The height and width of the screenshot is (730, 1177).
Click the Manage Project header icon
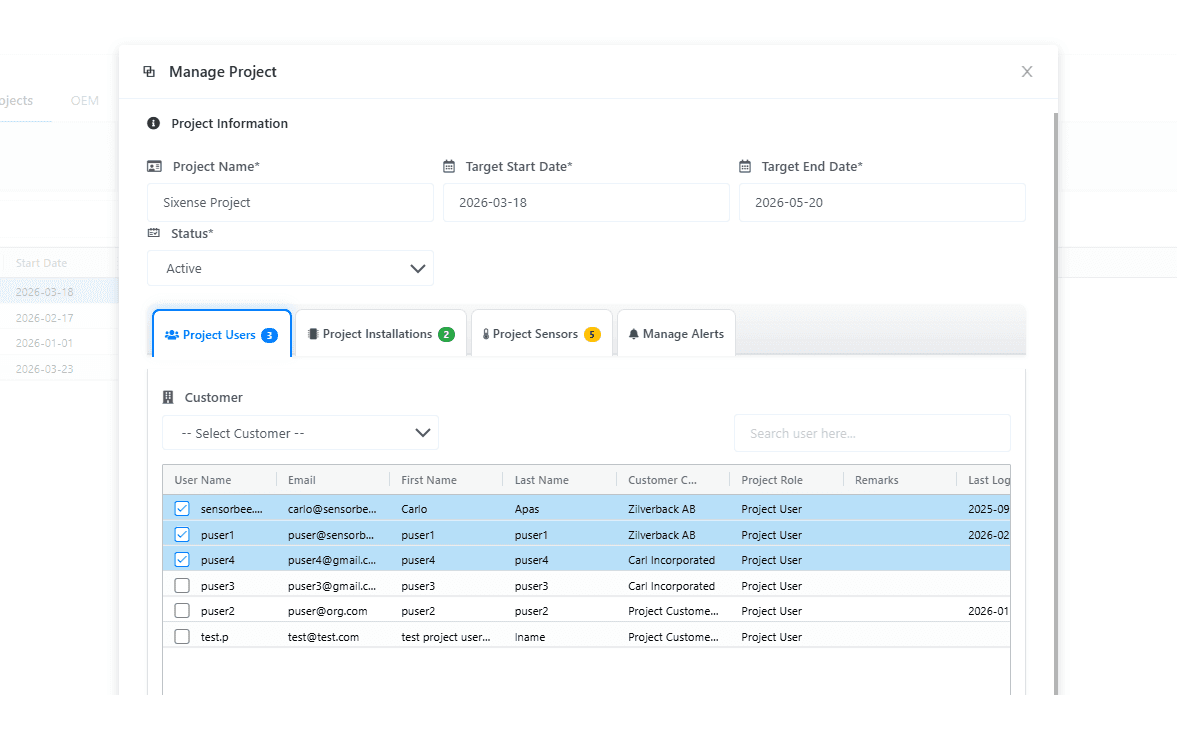149,71
